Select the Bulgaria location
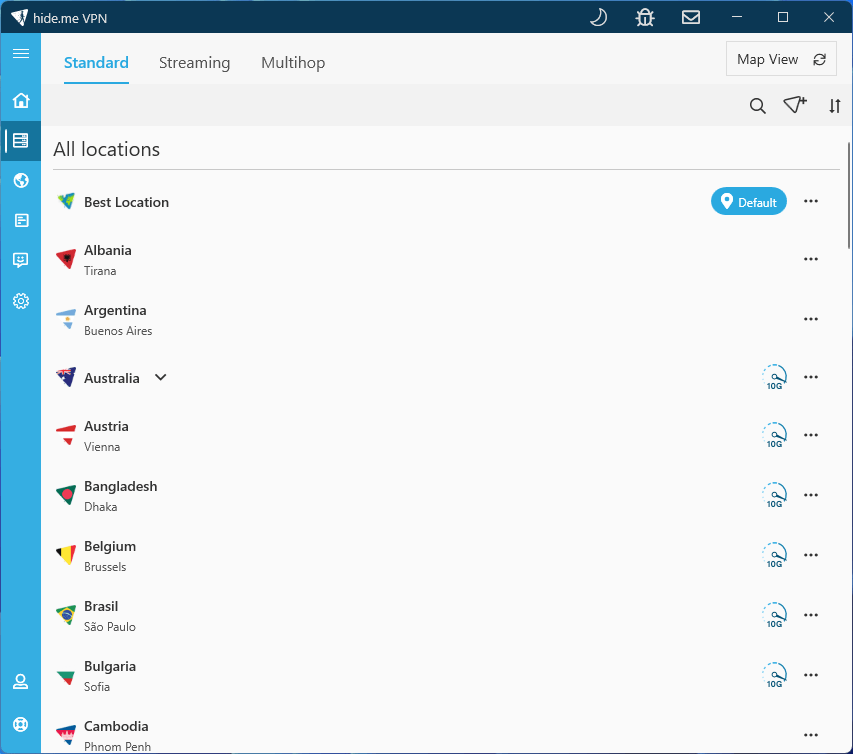 point(446,675)
